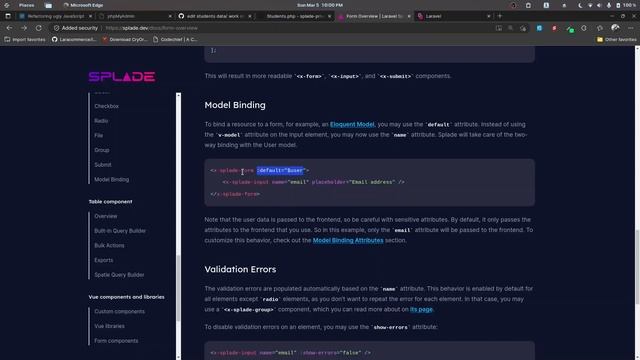Open Exports sidebar link
The width and height of the screenshot is (640, 360).
104,260
